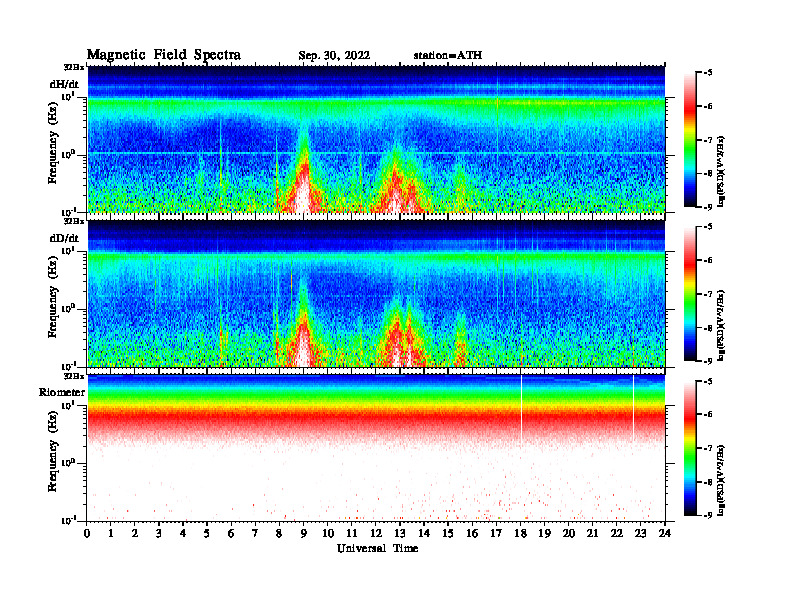Click the hour 1 tick label
The image size is (792, 612).
click(111, 534)
